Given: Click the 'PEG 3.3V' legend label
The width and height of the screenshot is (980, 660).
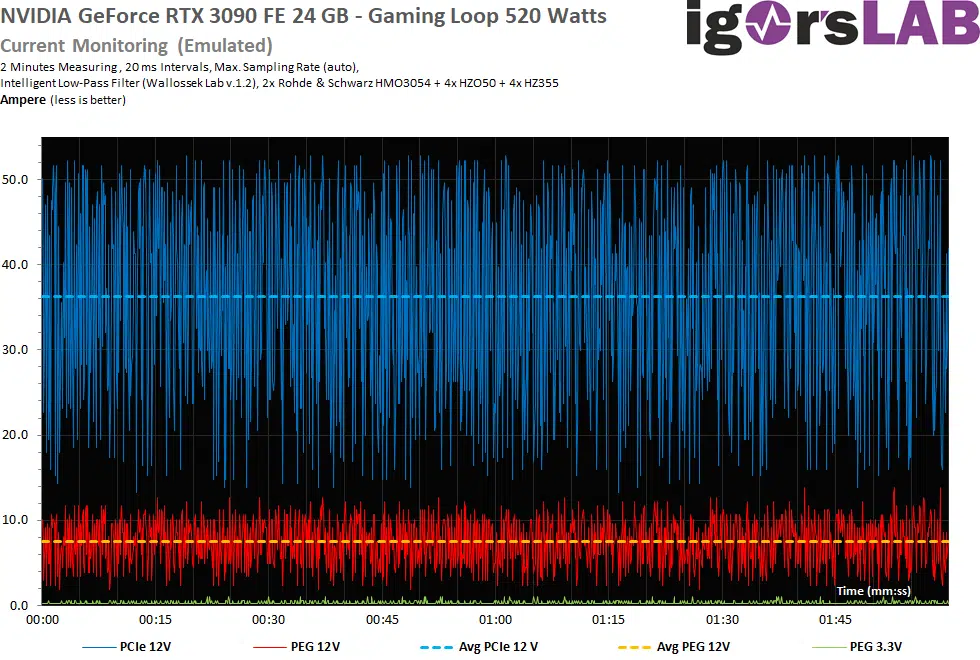Looking at the screenshot, I should click(876, 647).
